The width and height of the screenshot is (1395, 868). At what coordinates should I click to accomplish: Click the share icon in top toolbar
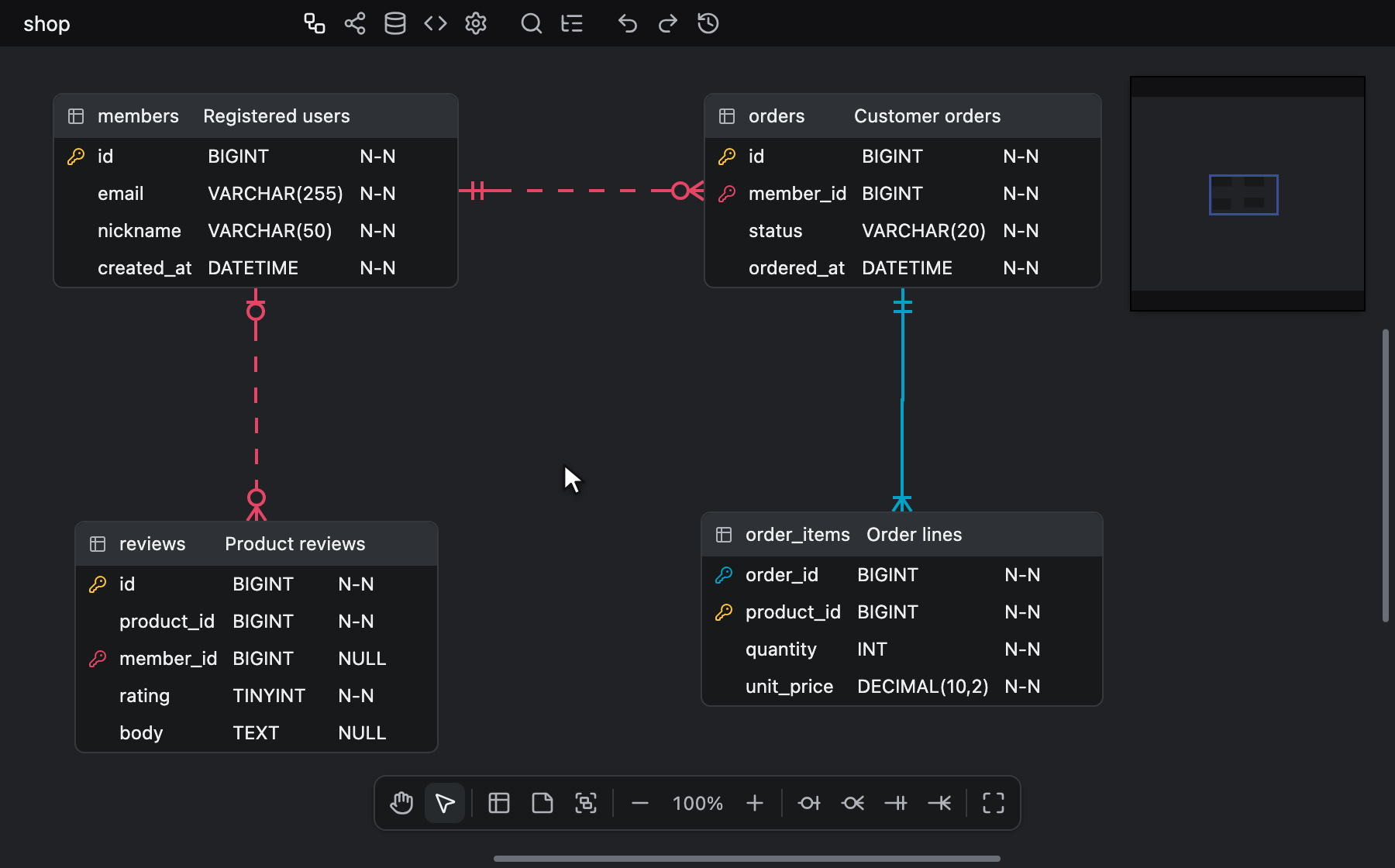[355, 23]
